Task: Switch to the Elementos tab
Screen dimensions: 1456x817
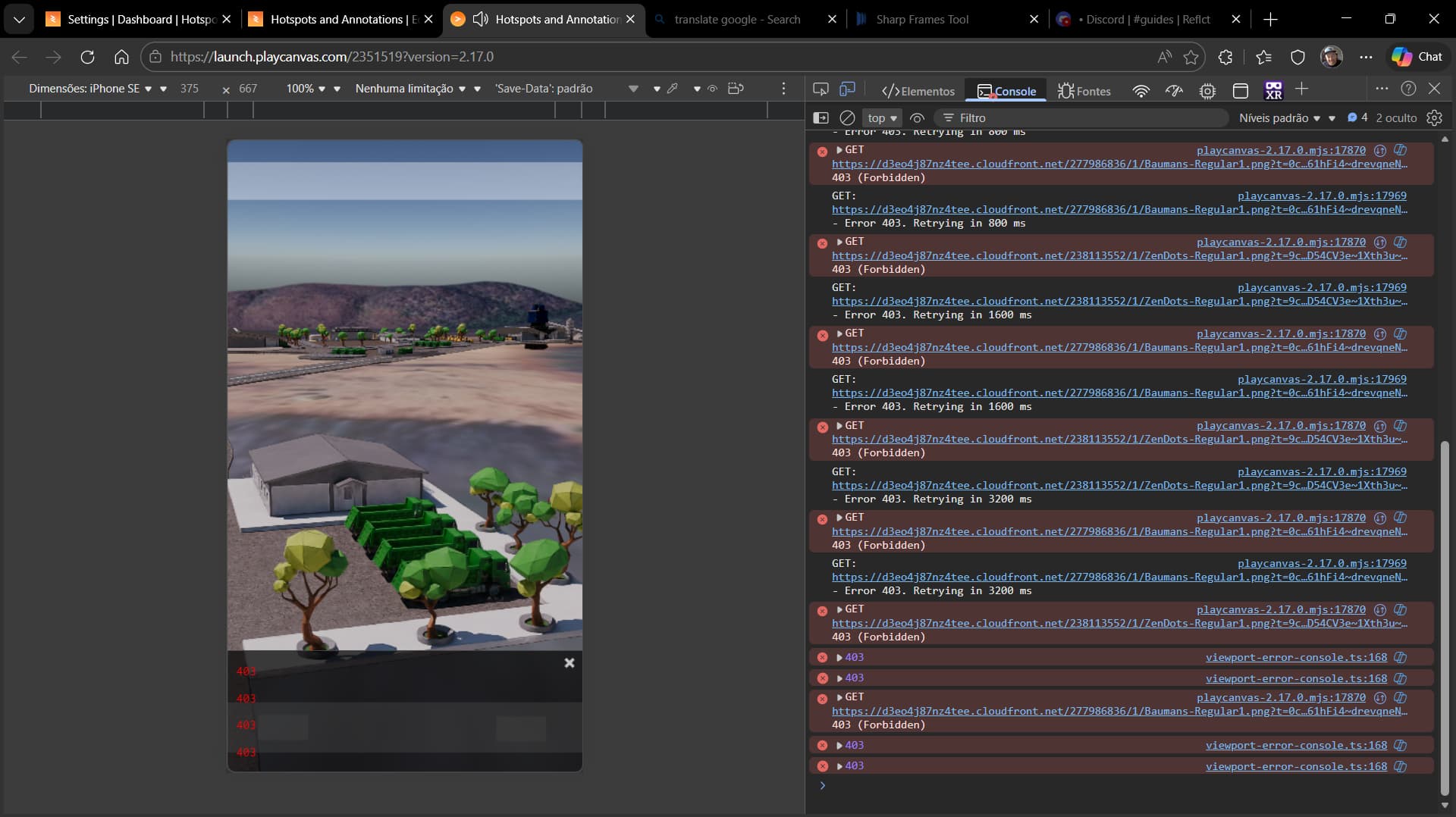Action: (918, 91)
